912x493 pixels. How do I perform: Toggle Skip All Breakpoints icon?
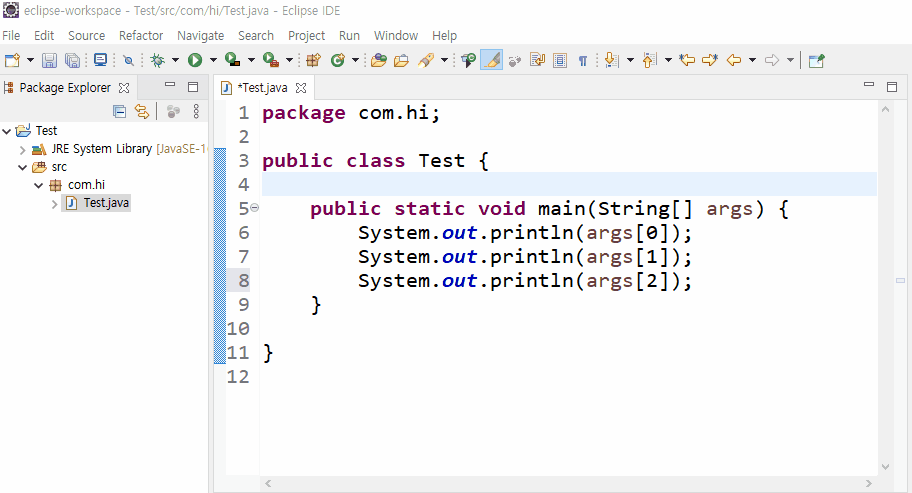129,60
